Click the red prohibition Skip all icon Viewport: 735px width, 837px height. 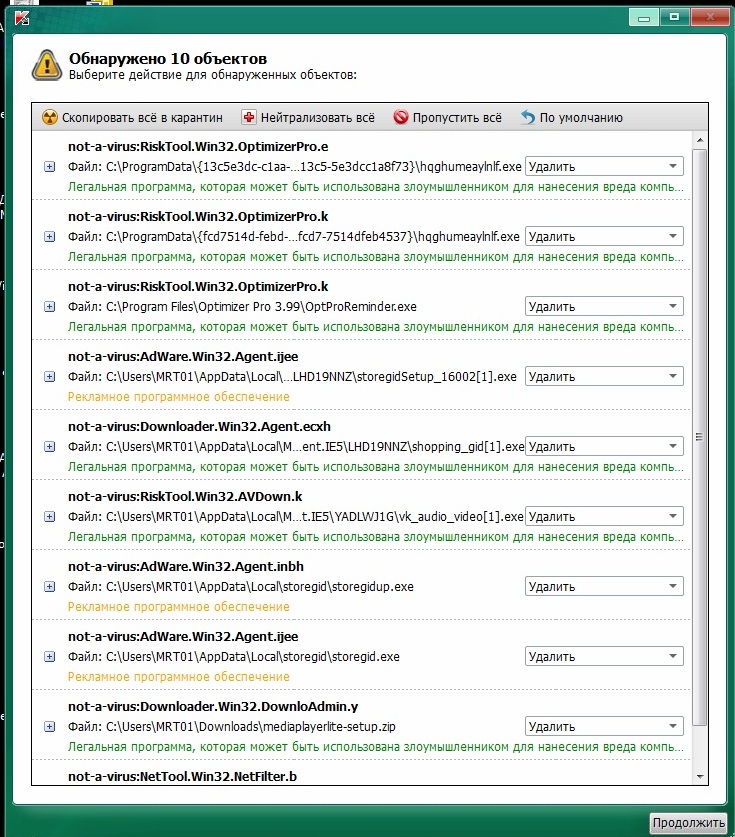pos(400,116)
